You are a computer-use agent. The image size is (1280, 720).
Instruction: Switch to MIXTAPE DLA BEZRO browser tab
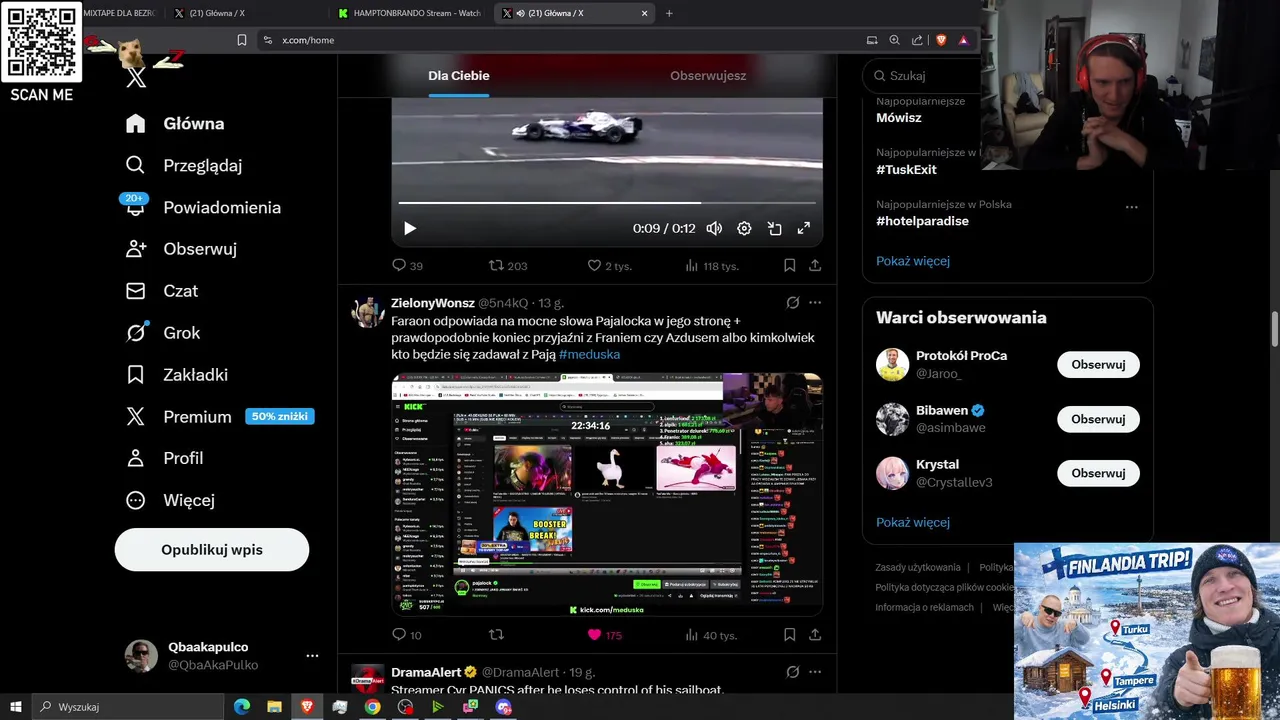(x=118, y=13)
